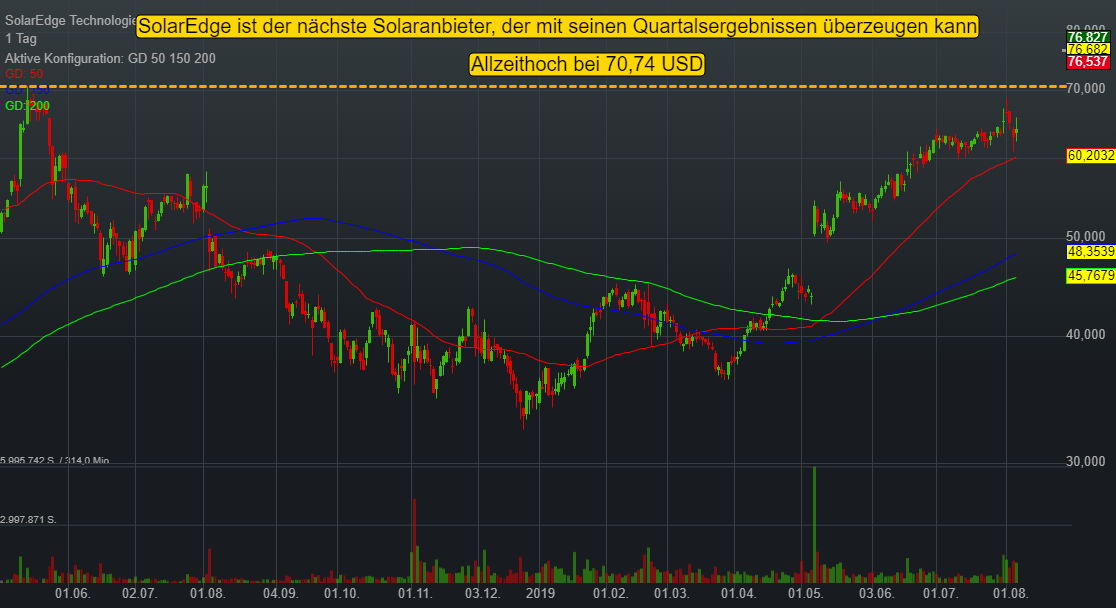The height and width of the screenshot is (608, 1116).
Task: Click the '2.997.871 S.' volume label
Action: (x=28, y=520)
